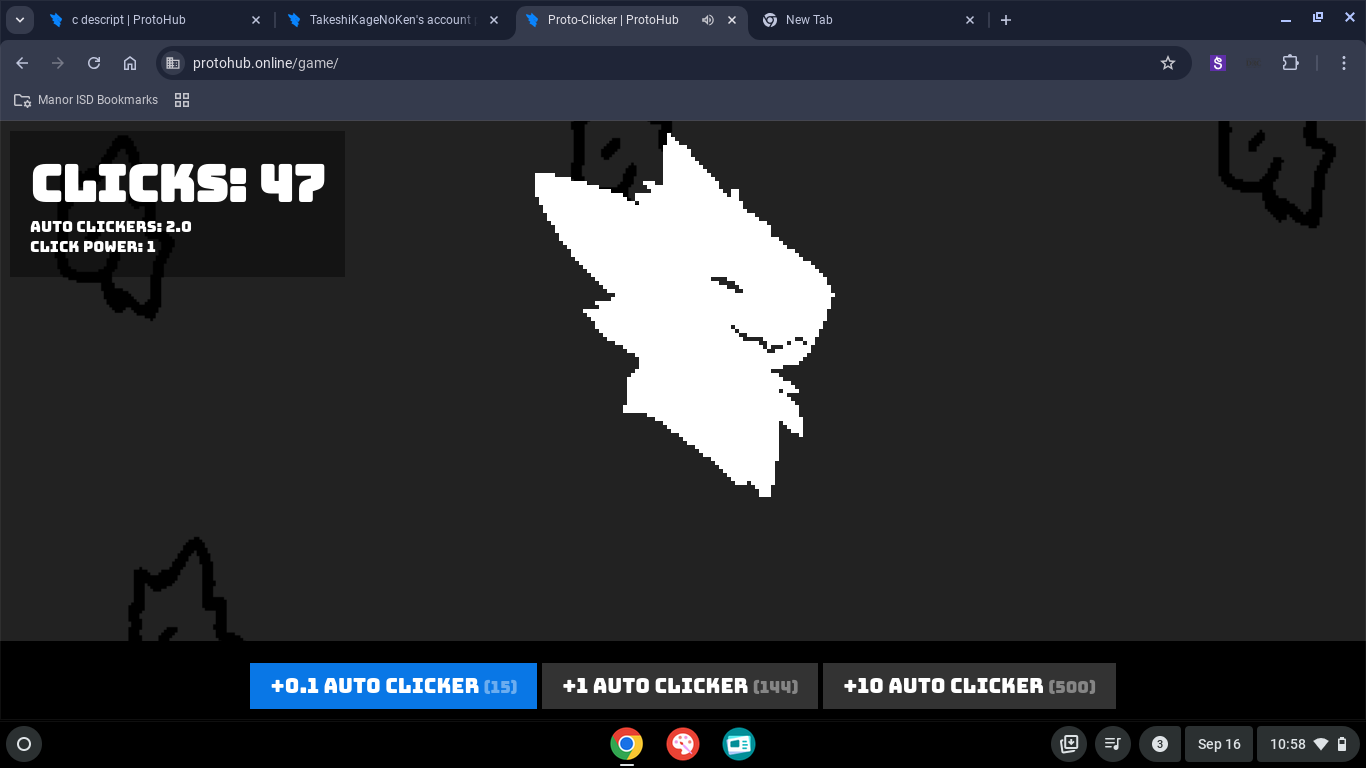This screenshot has height=768, width=1366.
Task: Reload the Proto-Clicker page
Action: point(94,63)
